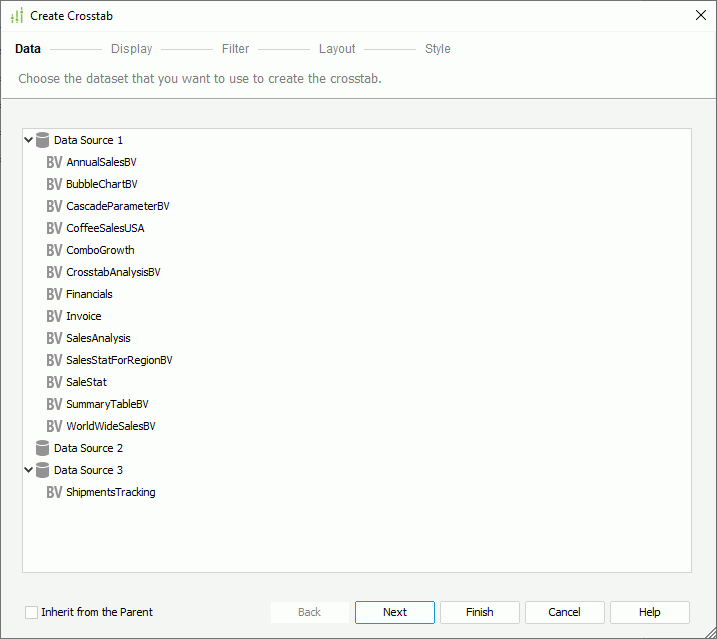717x639 pixels.
Task: Select the SaleStat business view
Action: [86, 382]
